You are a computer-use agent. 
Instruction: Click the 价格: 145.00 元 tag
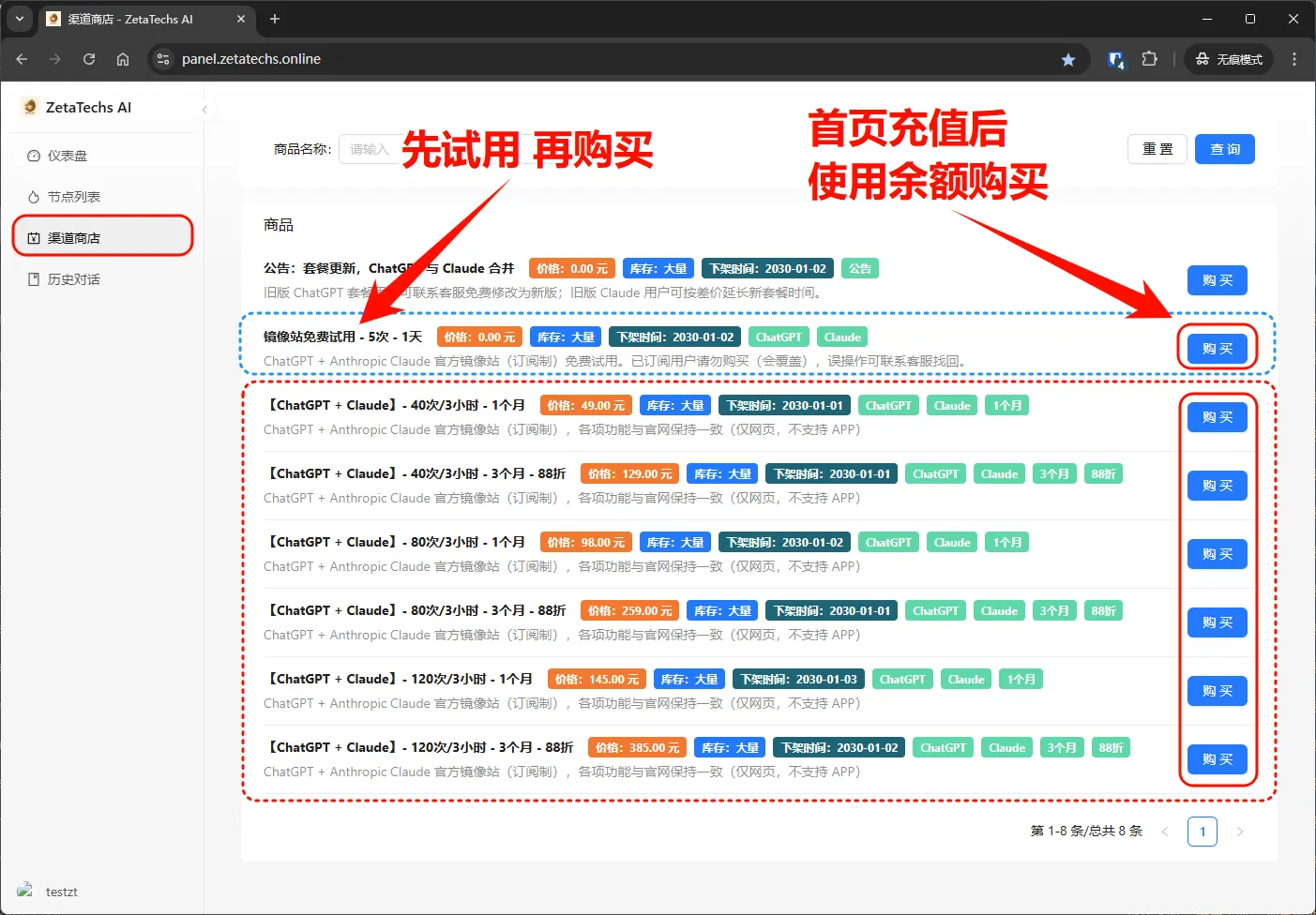coord(597,680)
